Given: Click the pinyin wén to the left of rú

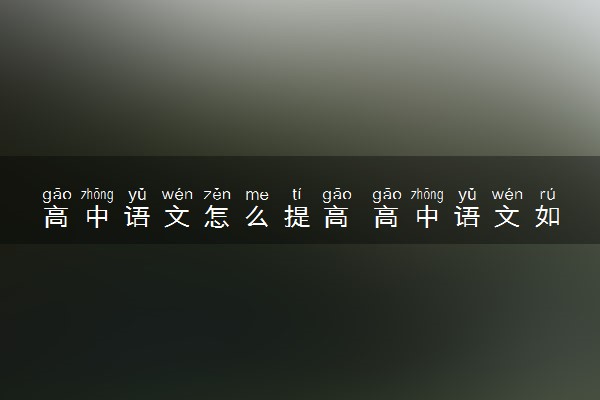Looking at the screenshot, I should click(x=507, y=195).
